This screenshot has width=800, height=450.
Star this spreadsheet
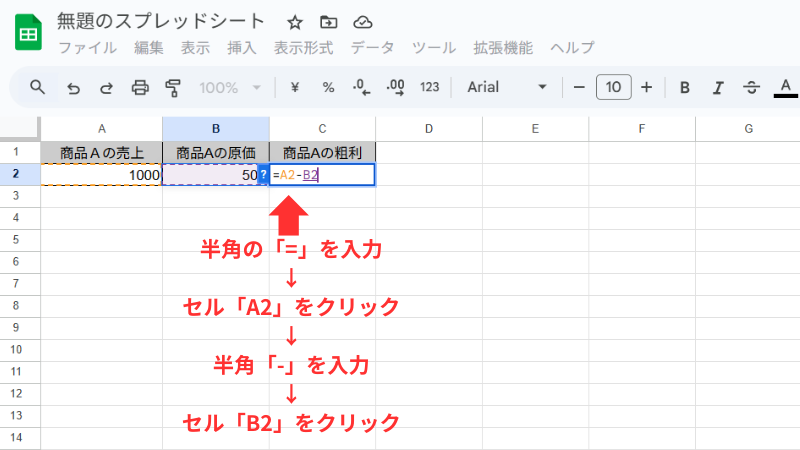(295, 22)
